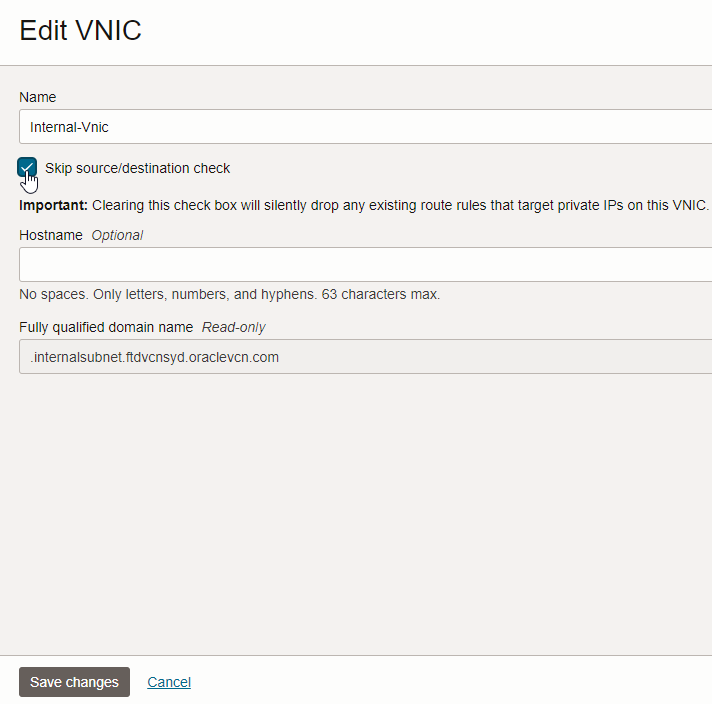The width and height of the screenshot is (712, 704).
Task: Click the 'Read-only' tag beside domain name
Action: (234, 327)
